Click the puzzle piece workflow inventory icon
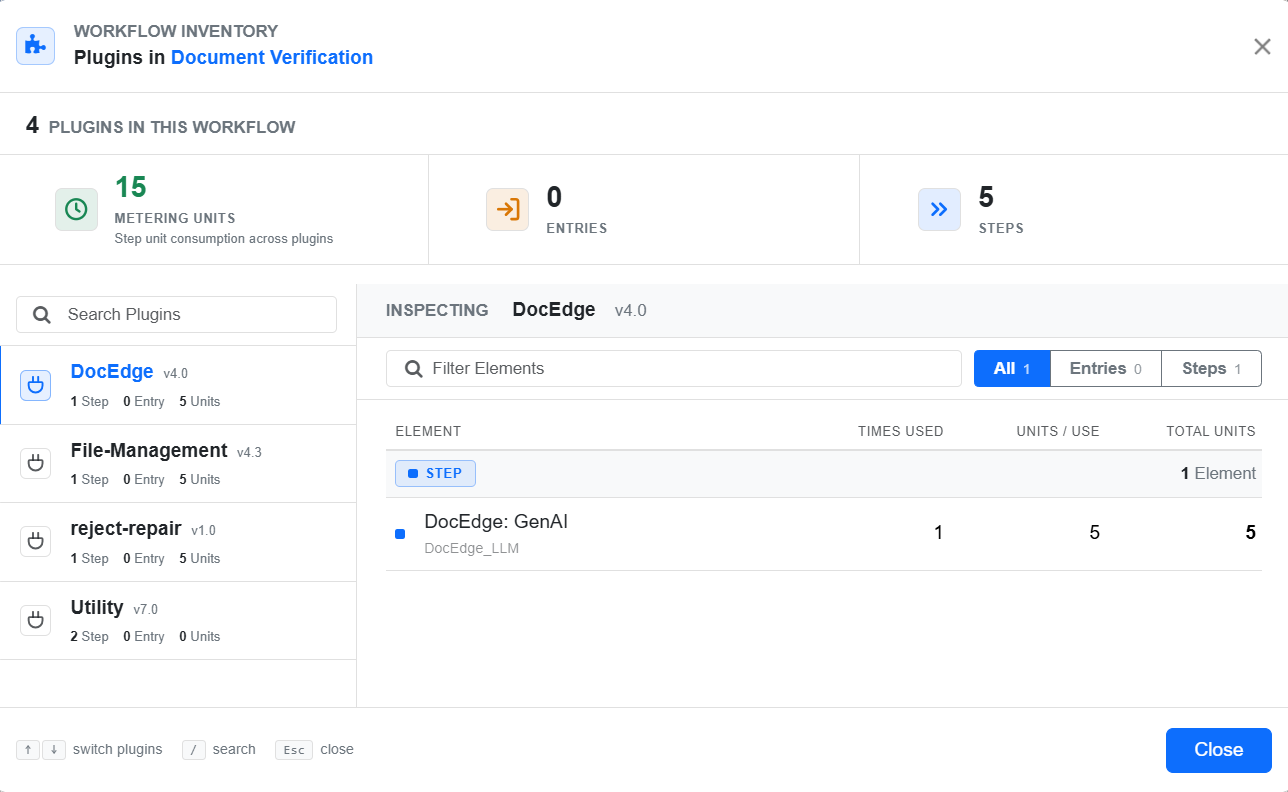 (x=36, y=46)
